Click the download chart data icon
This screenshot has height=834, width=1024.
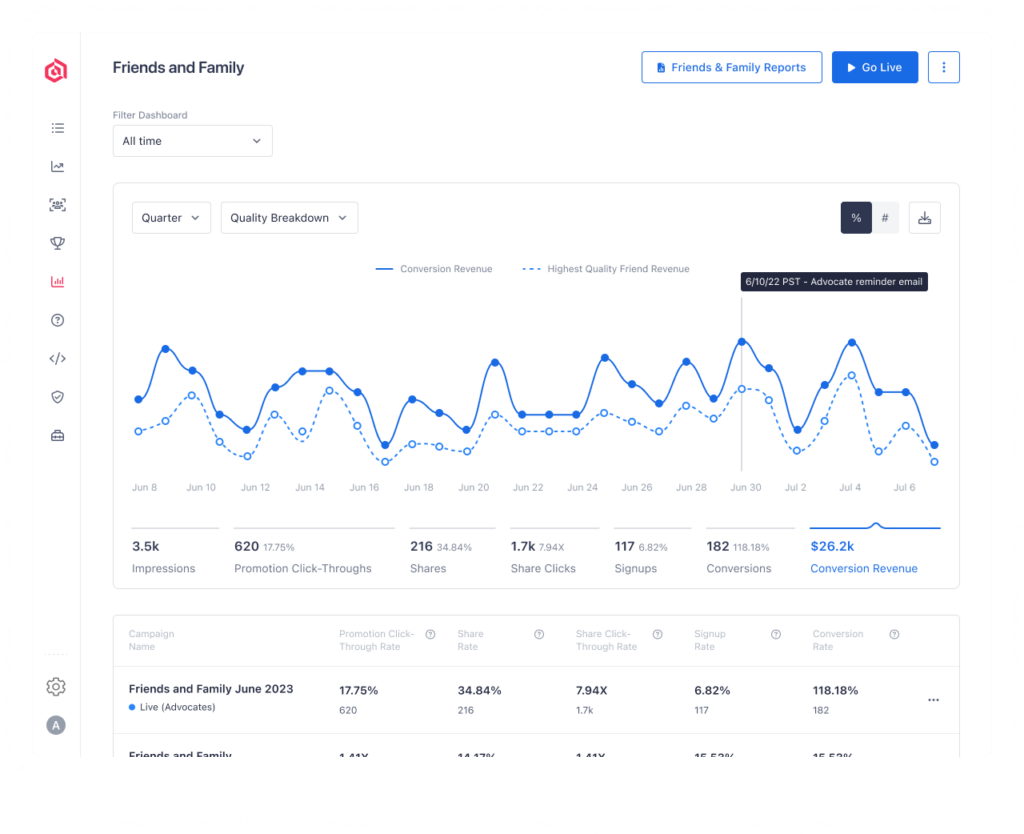924,217
